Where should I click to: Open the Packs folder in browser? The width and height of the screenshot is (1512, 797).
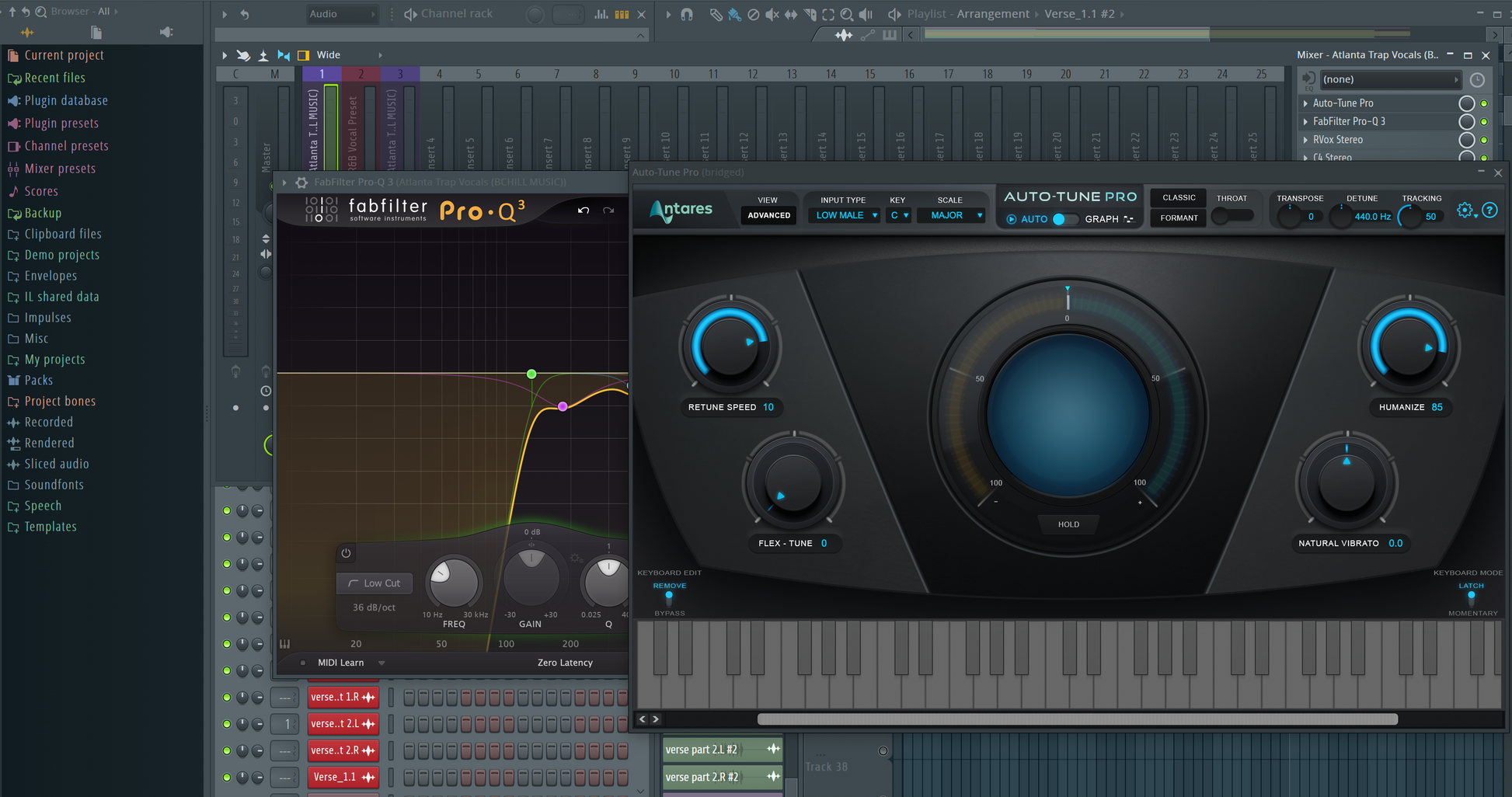coord(38,380)
